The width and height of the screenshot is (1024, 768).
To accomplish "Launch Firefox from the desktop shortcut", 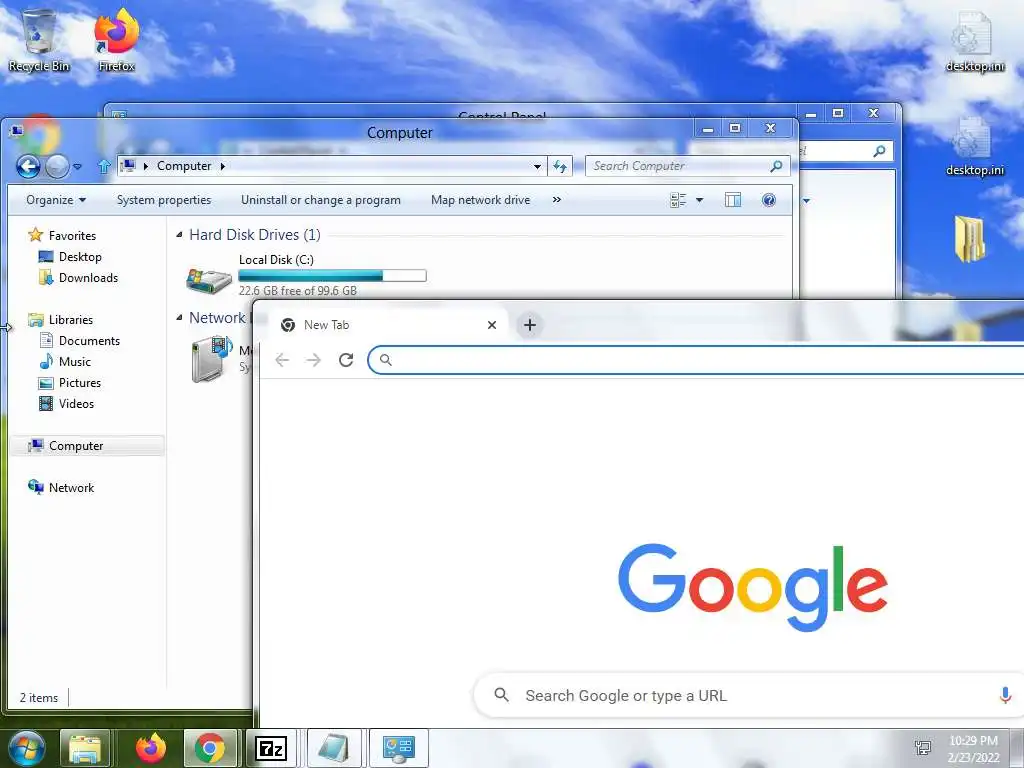I will click(116, 39).
